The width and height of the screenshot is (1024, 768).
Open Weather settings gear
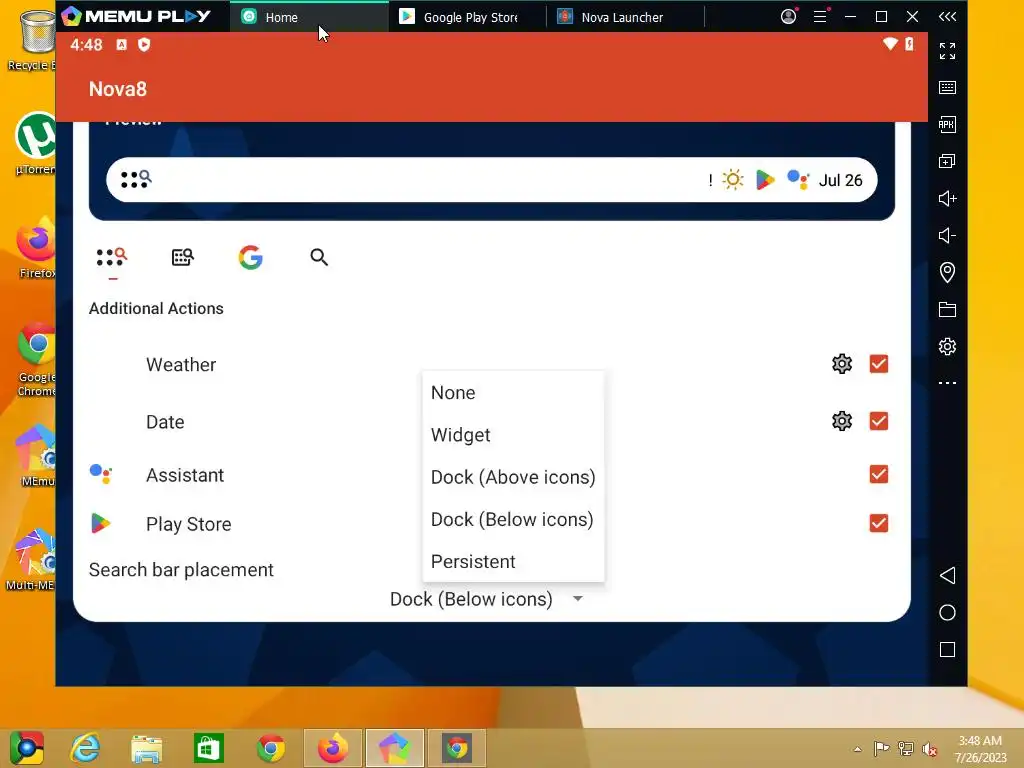pos(842,364)
